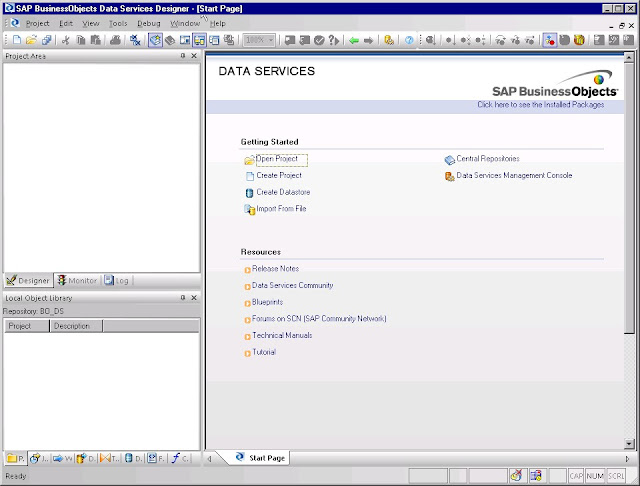Open the Data Services Community link
Viewport: 640px width, 486px height.
pyautogui.click(x=293, y=286)
